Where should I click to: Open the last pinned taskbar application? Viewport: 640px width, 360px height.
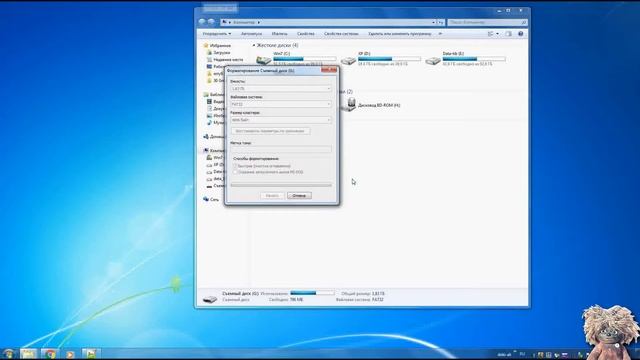pyautogui.click(x=91, y=354)
